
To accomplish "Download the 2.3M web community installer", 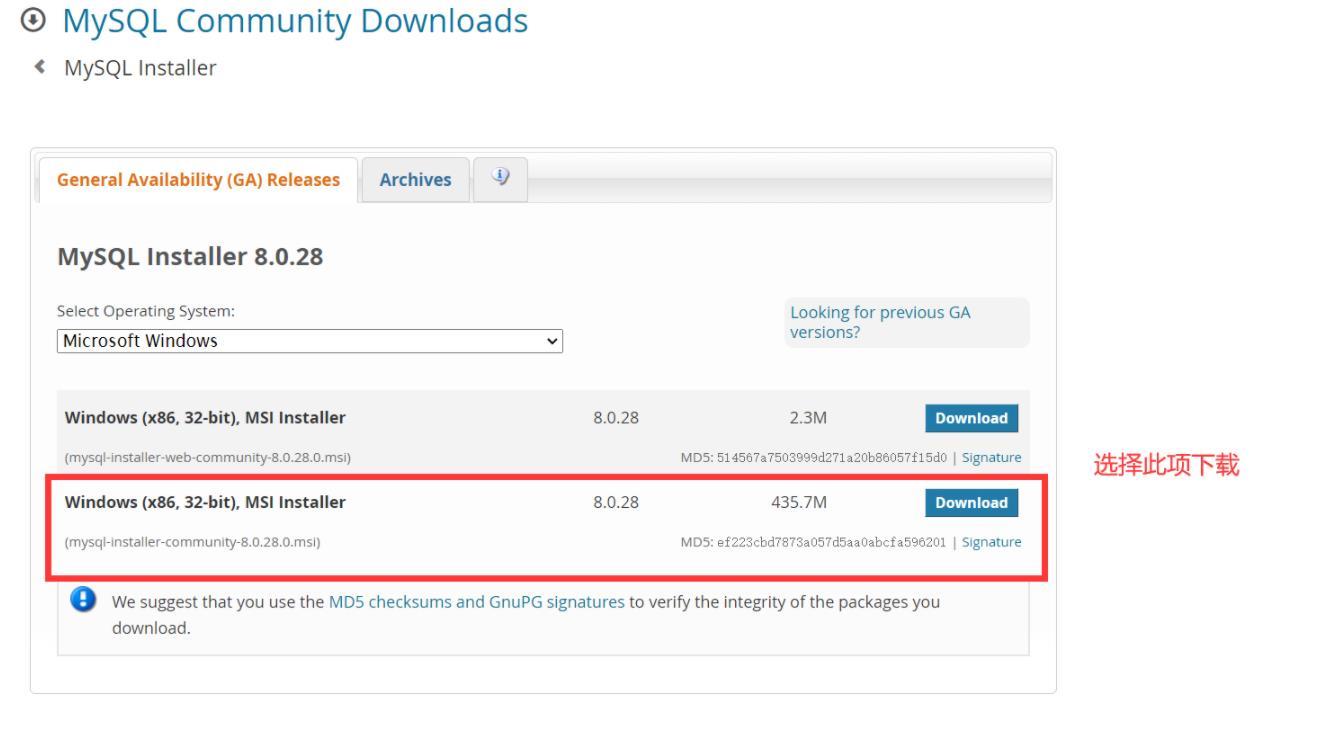I will [x=971, y=418].
